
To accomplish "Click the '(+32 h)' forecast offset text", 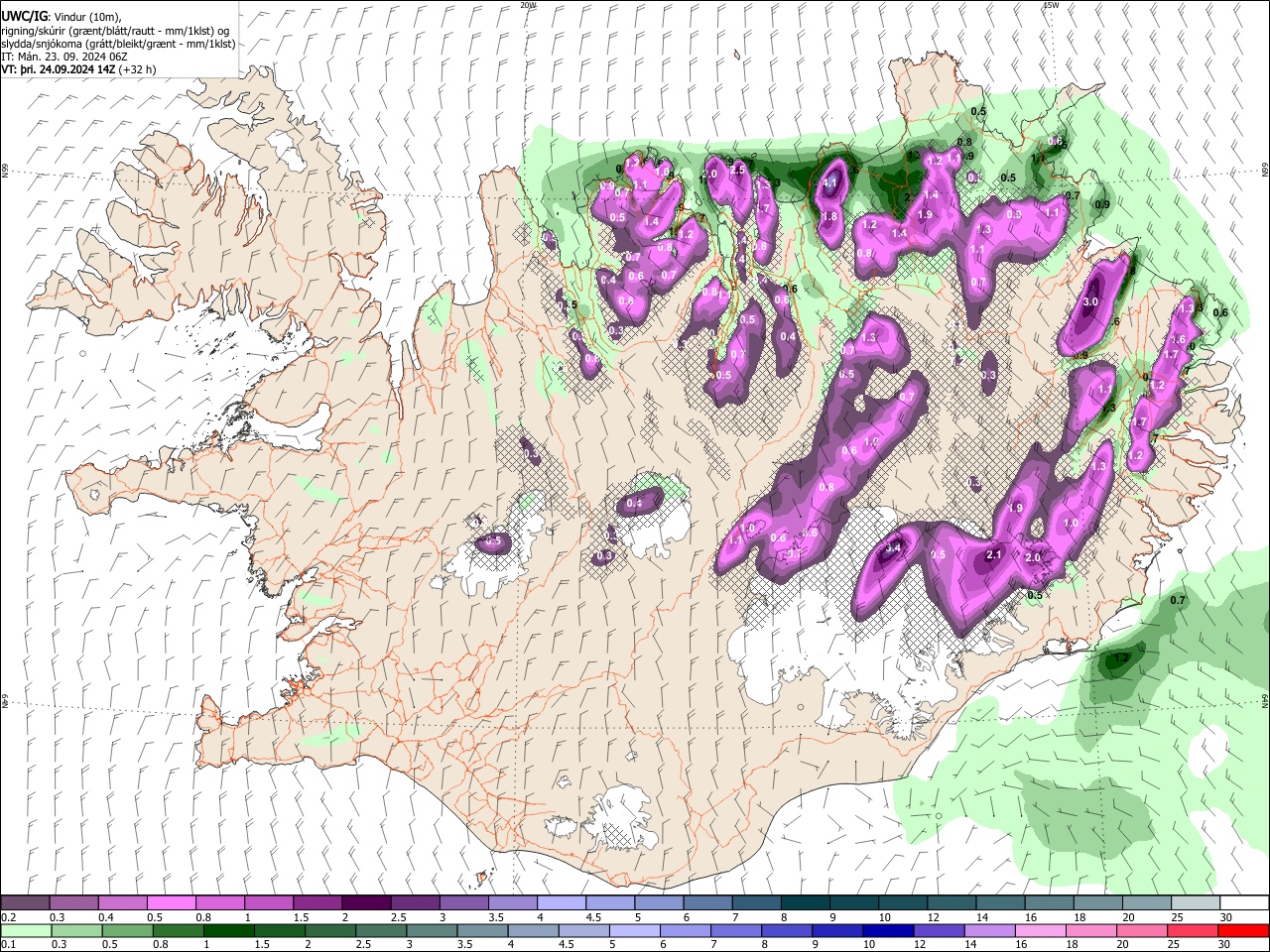I will pyautogui.click(x=137, y=69).
